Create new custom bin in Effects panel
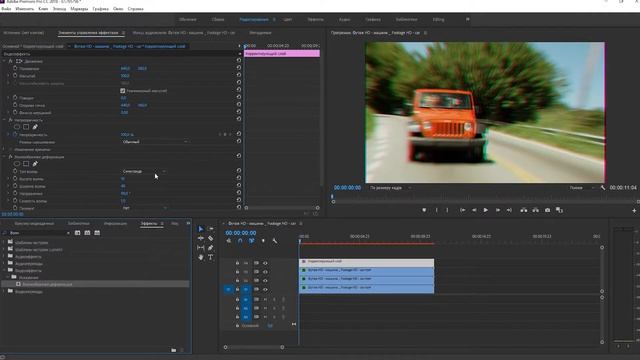Screen dimensions: 640x360 click(x=174, y=350)
